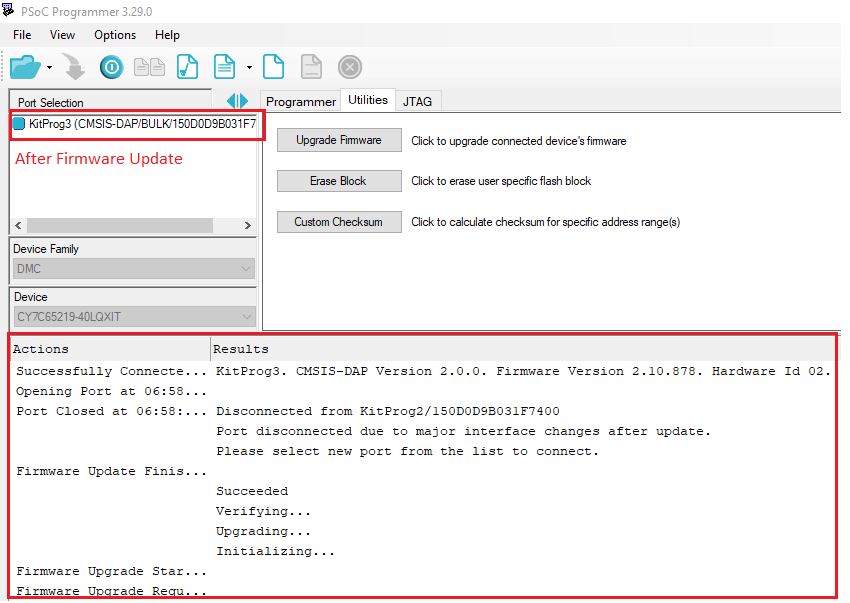Click the "Click to upgrade connected device's firmware" text
This screenshot has width=850, height=603.
coord(519,142)
